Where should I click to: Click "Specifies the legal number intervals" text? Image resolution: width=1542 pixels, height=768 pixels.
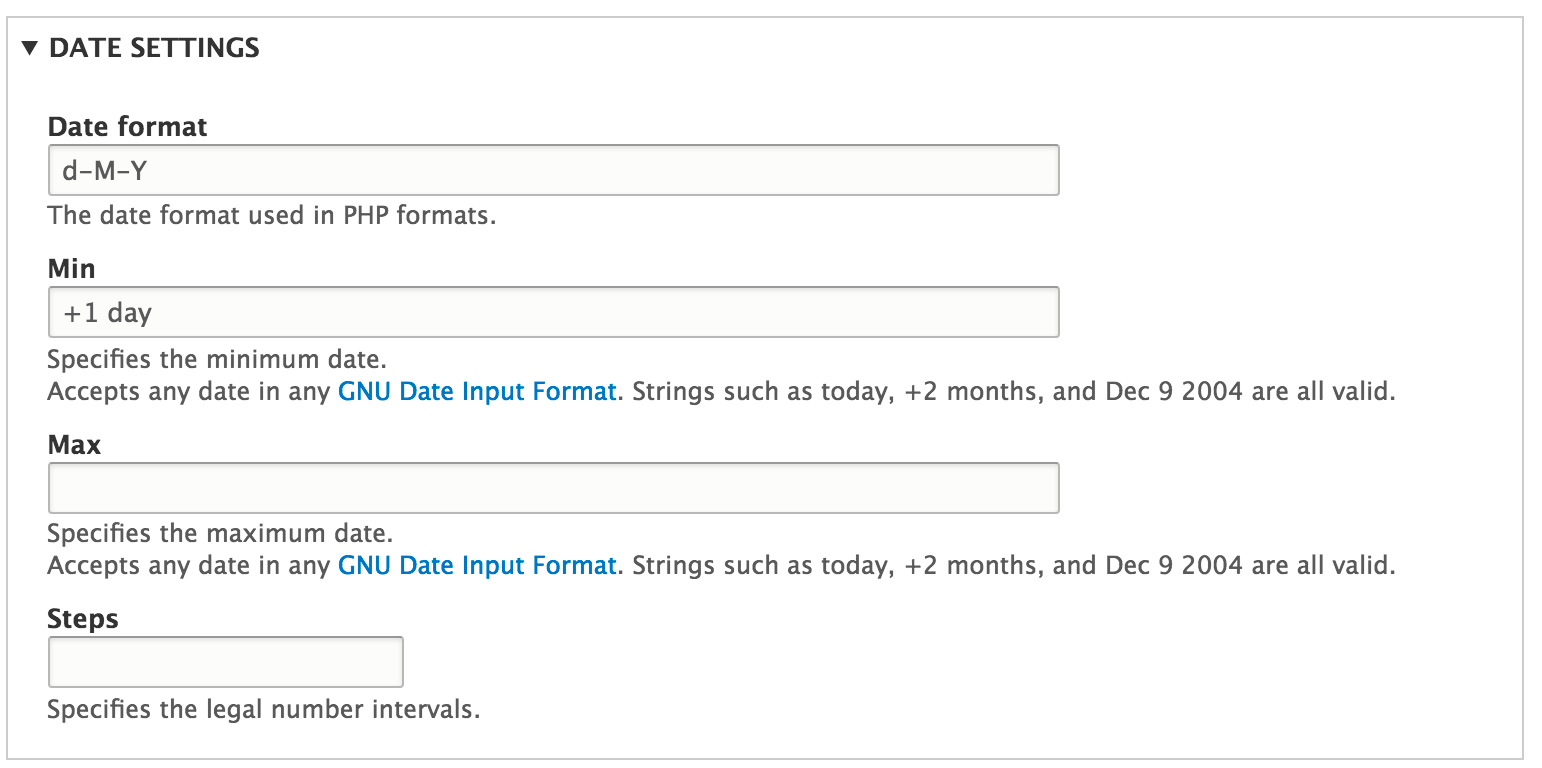263,710
